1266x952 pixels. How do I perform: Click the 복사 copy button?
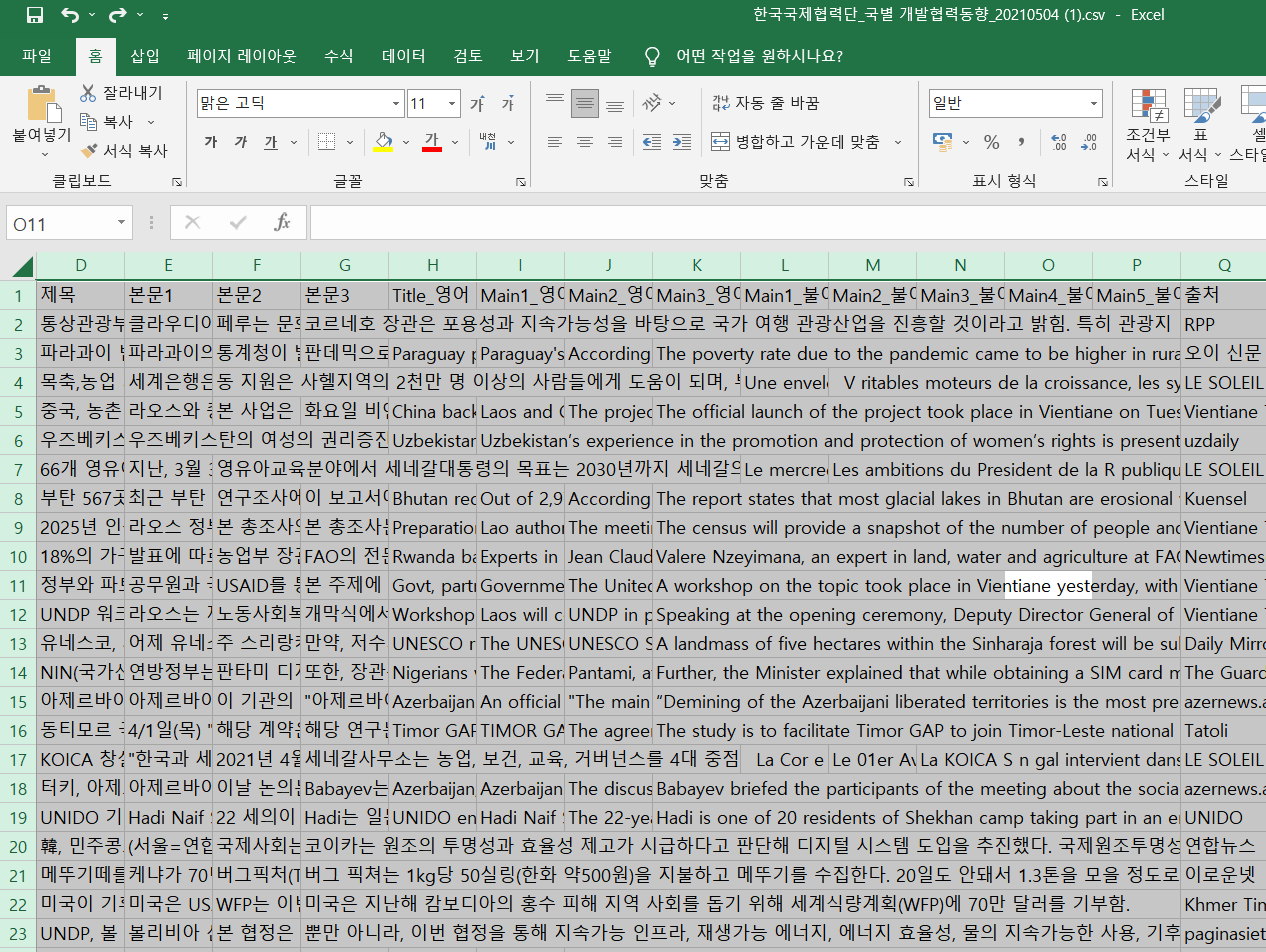(x=107, y=122)
